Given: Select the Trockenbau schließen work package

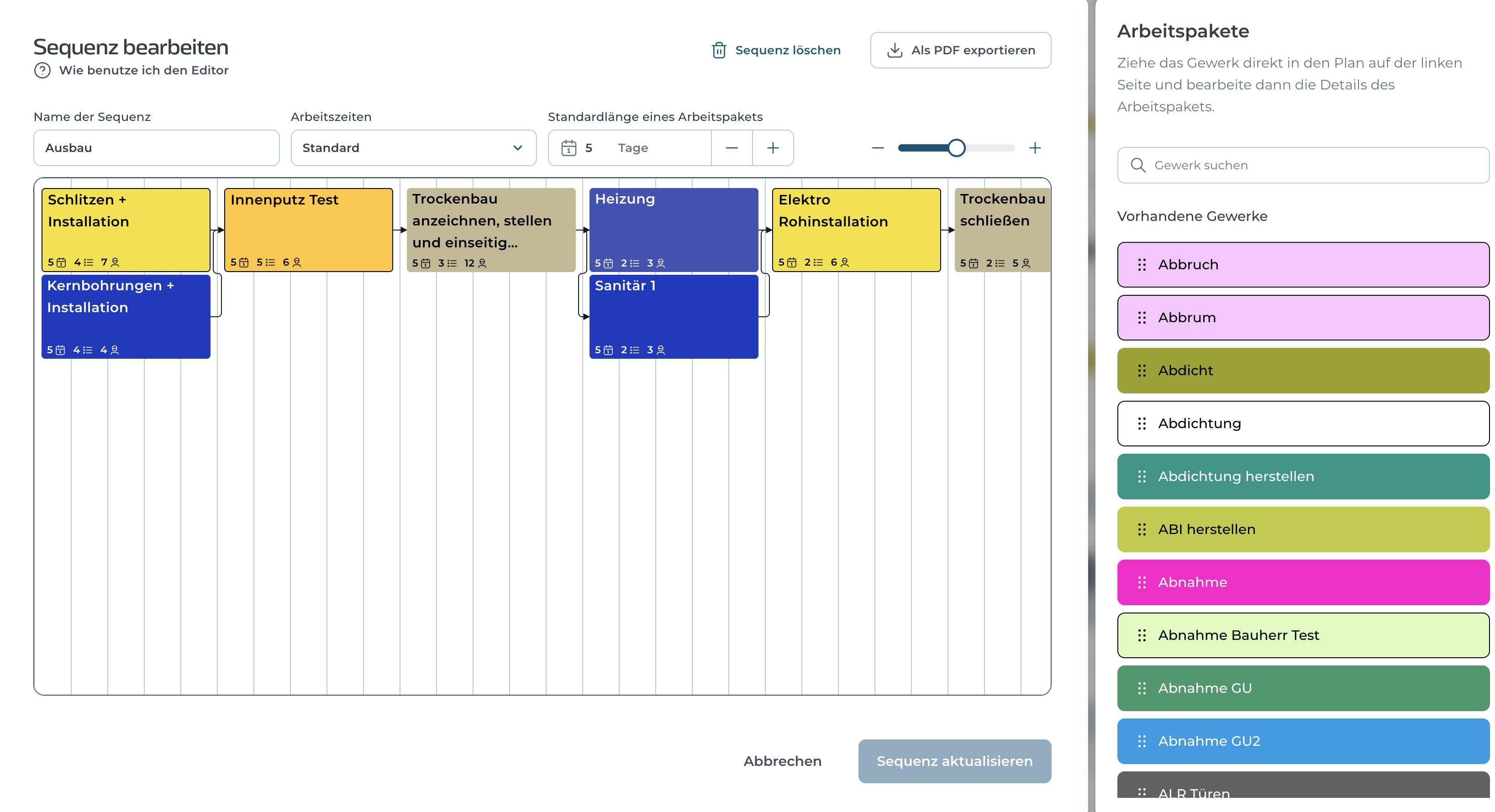Looking at the screenshot, I should click(x=1002, y=230).
